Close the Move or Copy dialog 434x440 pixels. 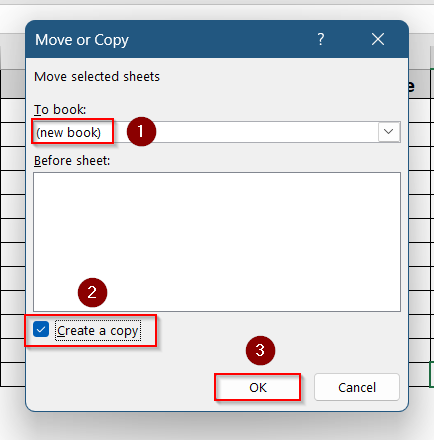378,39
